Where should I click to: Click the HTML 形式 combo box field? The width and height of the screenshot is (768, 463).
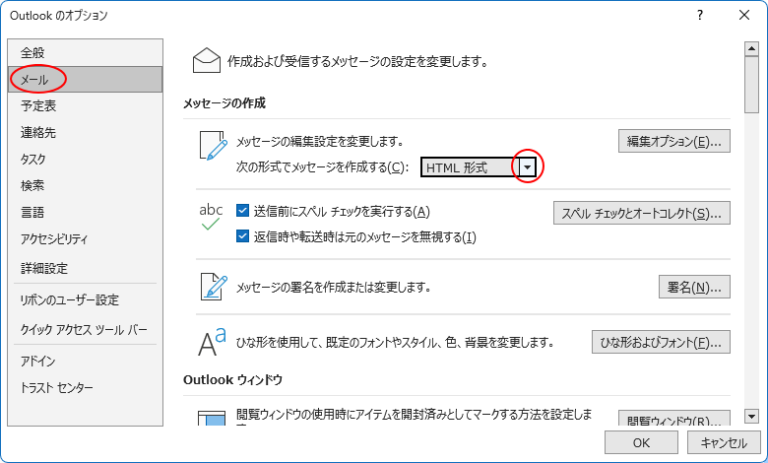click(478, 168)
